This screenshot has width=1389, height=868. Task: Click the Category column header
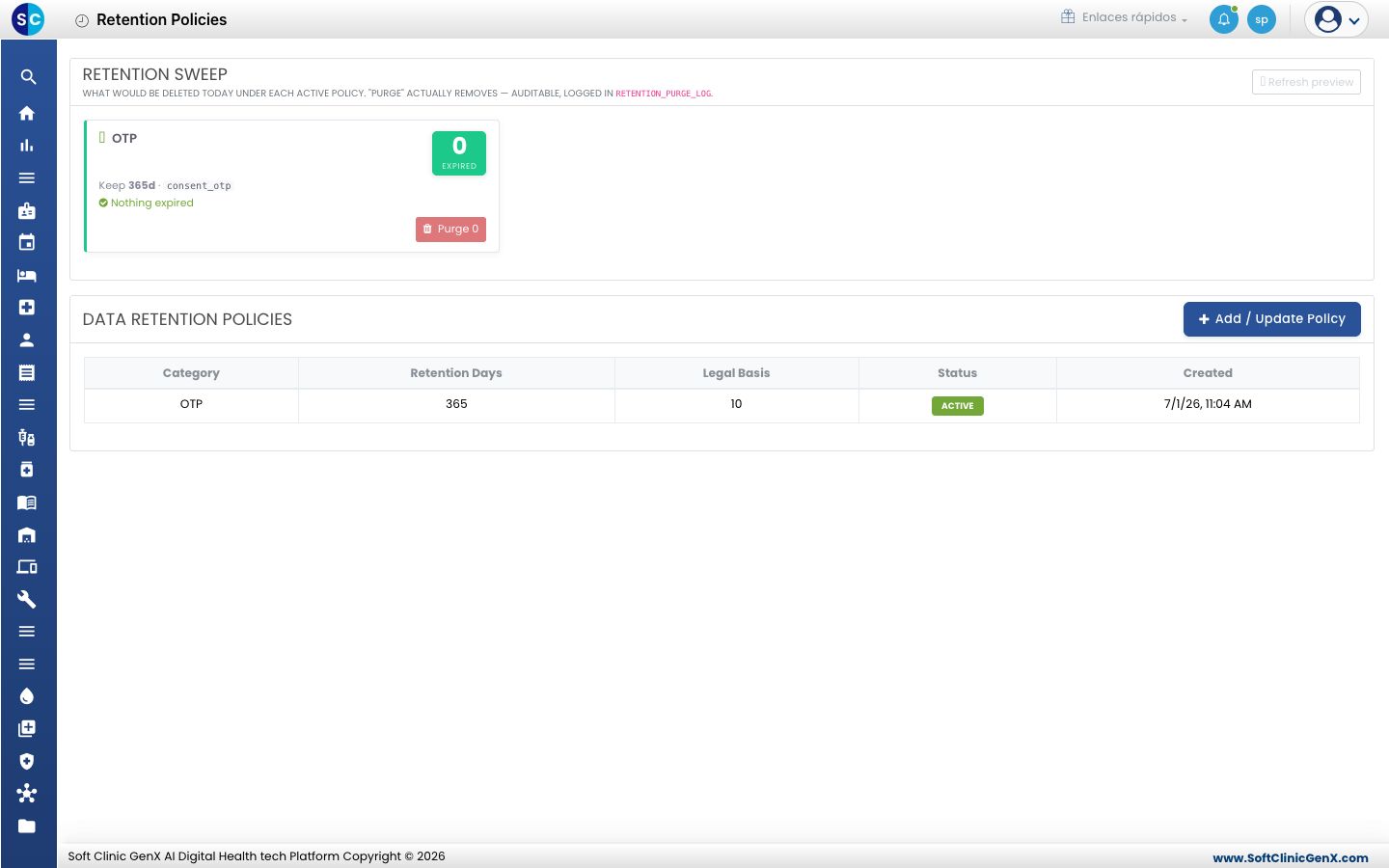(191, 373)
